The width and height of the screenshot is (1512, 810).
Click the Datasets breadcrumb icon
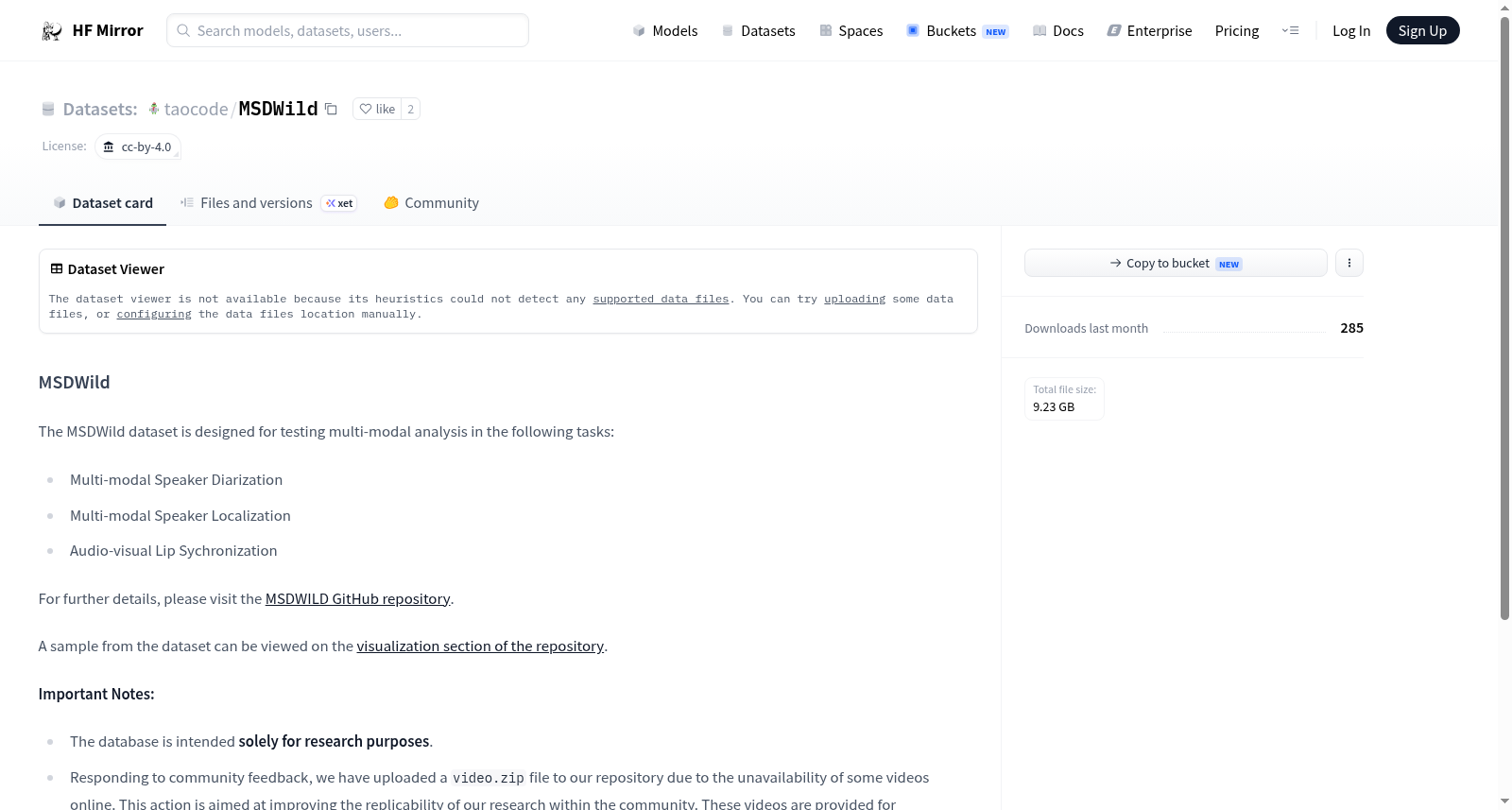(48, 109)
